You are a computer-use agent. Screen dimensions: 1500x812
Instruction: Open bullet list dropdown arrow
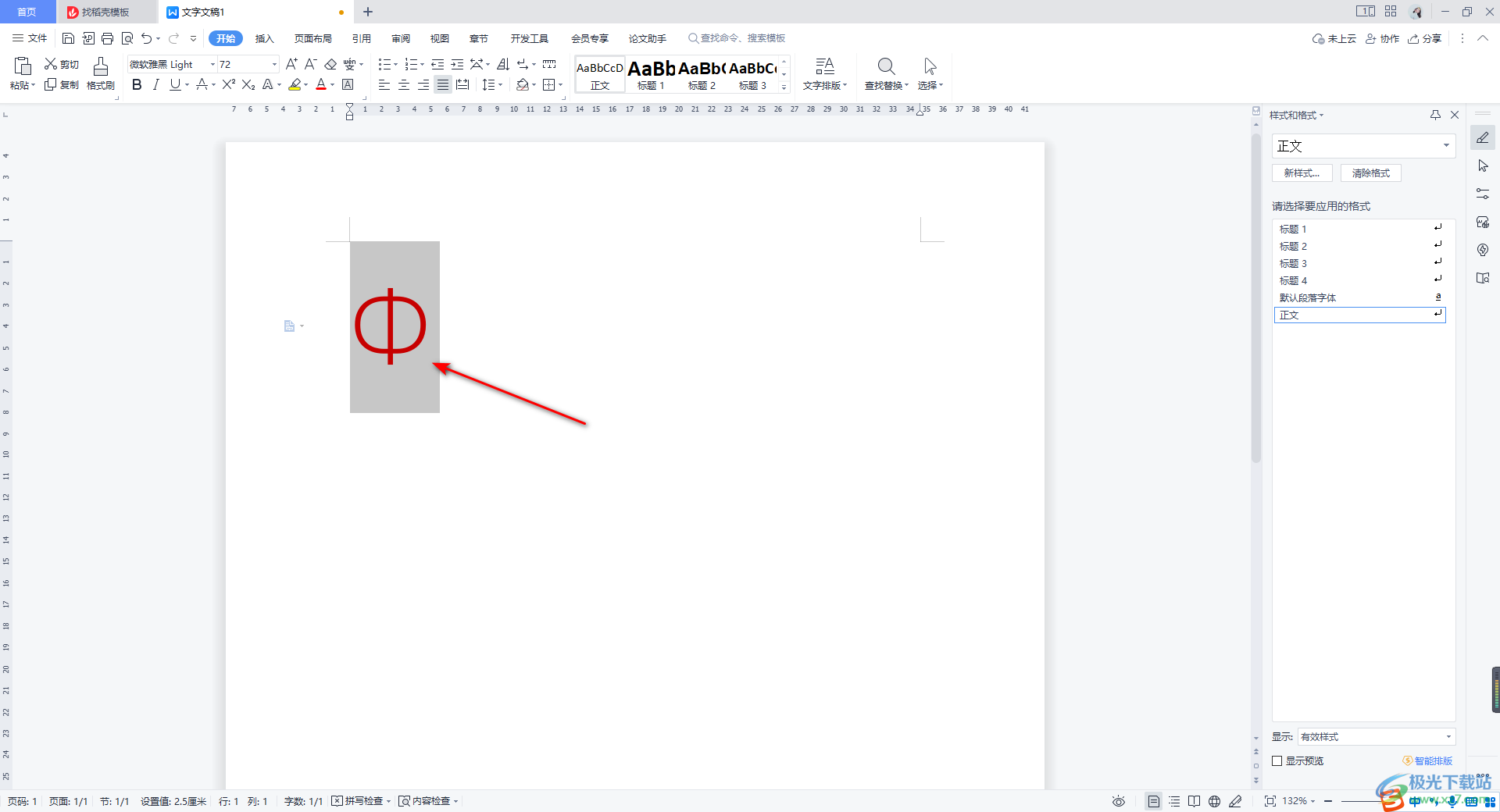pyautogui.click(x=395, y=64)
